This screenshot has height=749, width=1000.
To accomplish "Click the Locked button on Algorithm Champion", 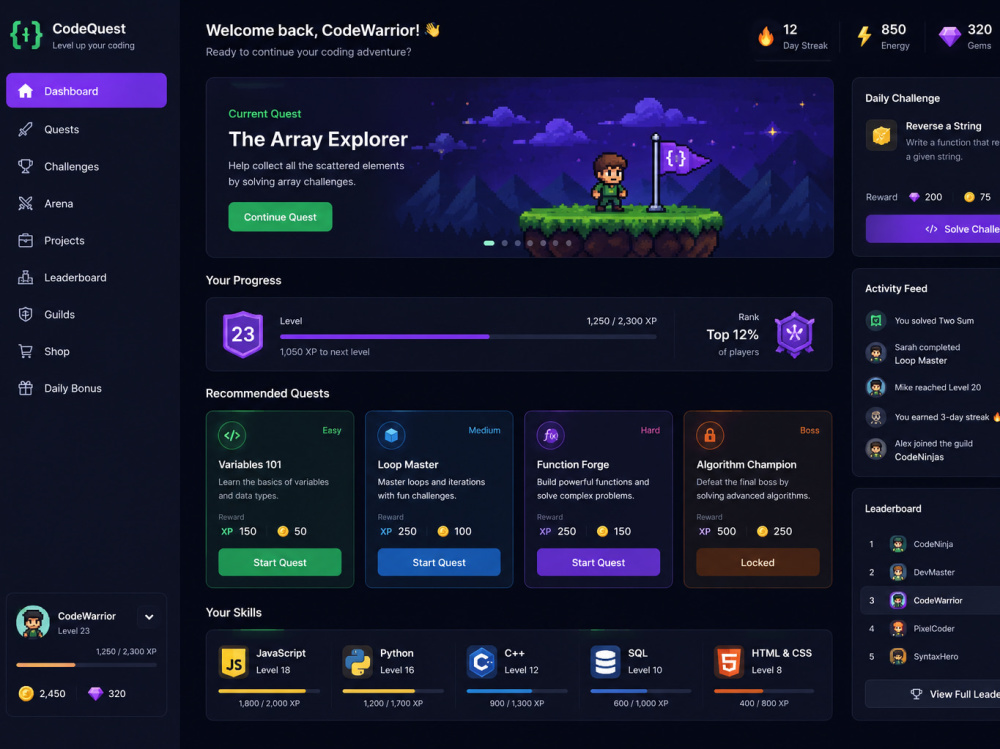I will (758, 562).
